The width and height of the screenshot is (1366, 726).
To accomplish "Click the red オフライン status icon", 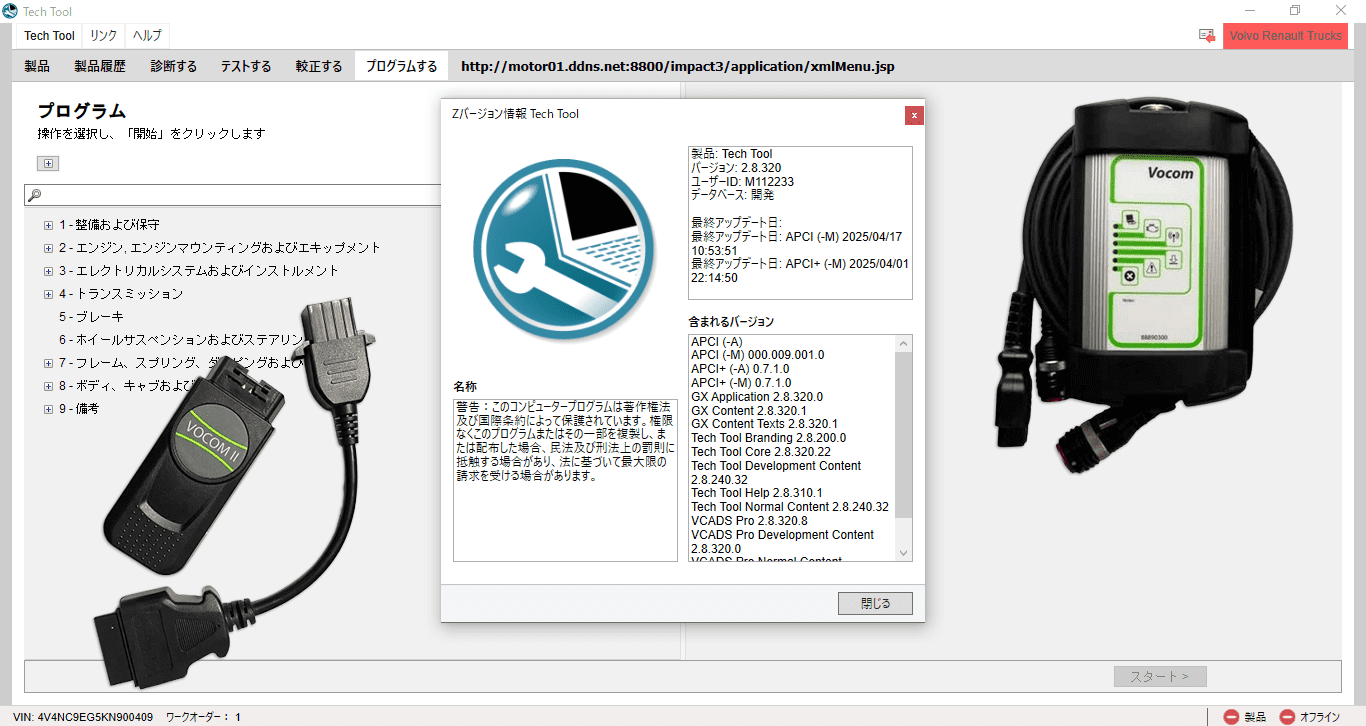I will coord(1287,716).
